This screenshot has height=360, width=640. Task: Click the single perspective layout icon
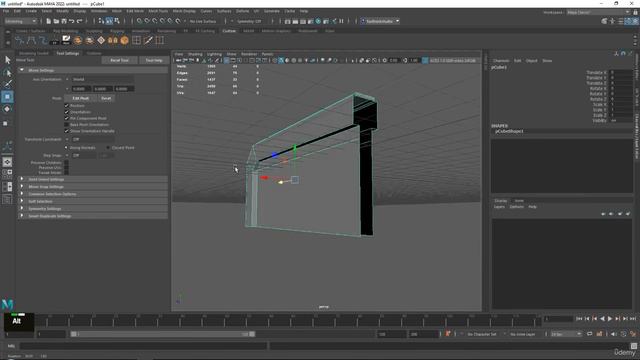coord(7,162)
